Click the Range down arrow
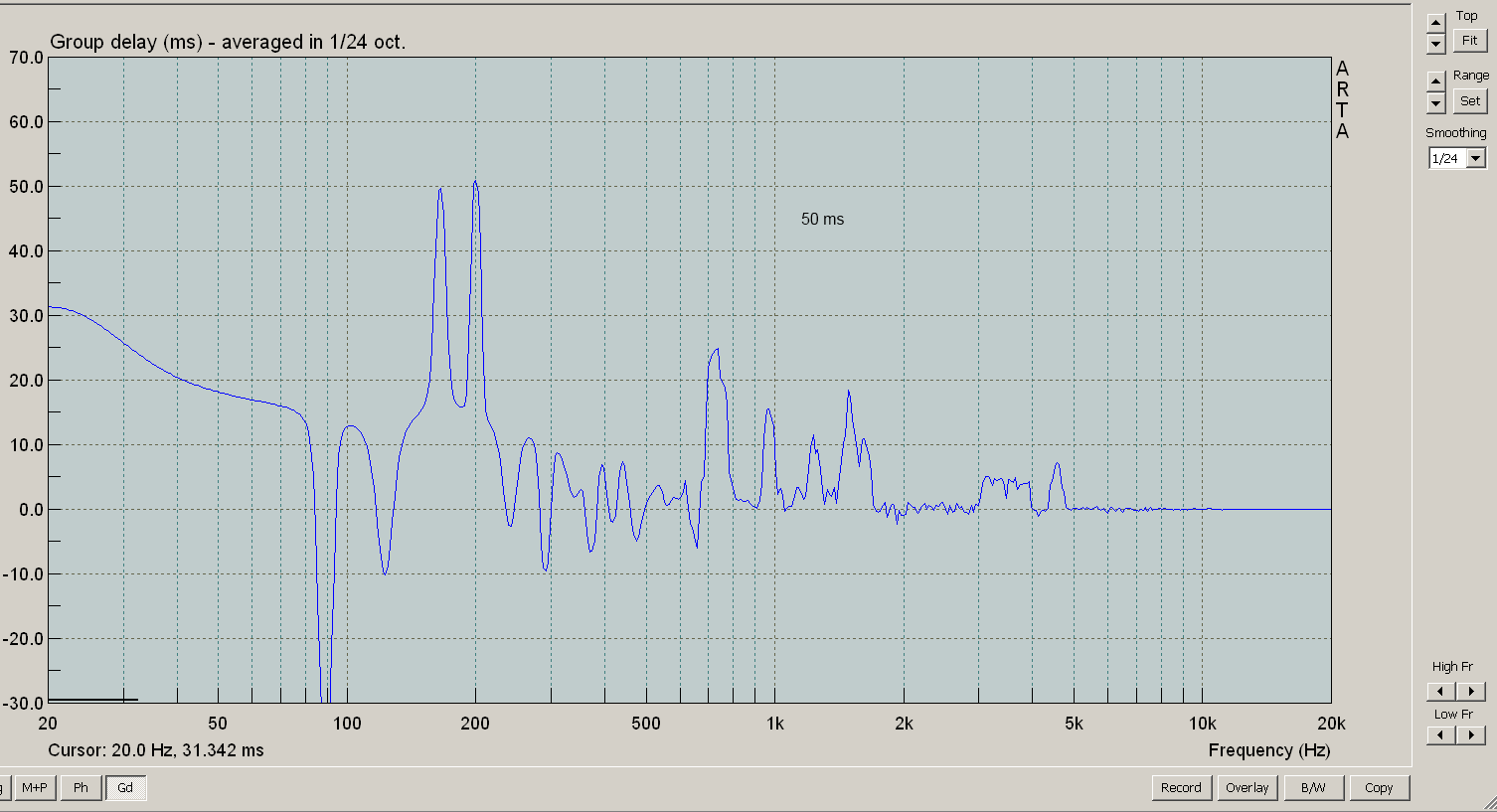The height and width of the screenshot is (812, 1497). click(1435, 102)
